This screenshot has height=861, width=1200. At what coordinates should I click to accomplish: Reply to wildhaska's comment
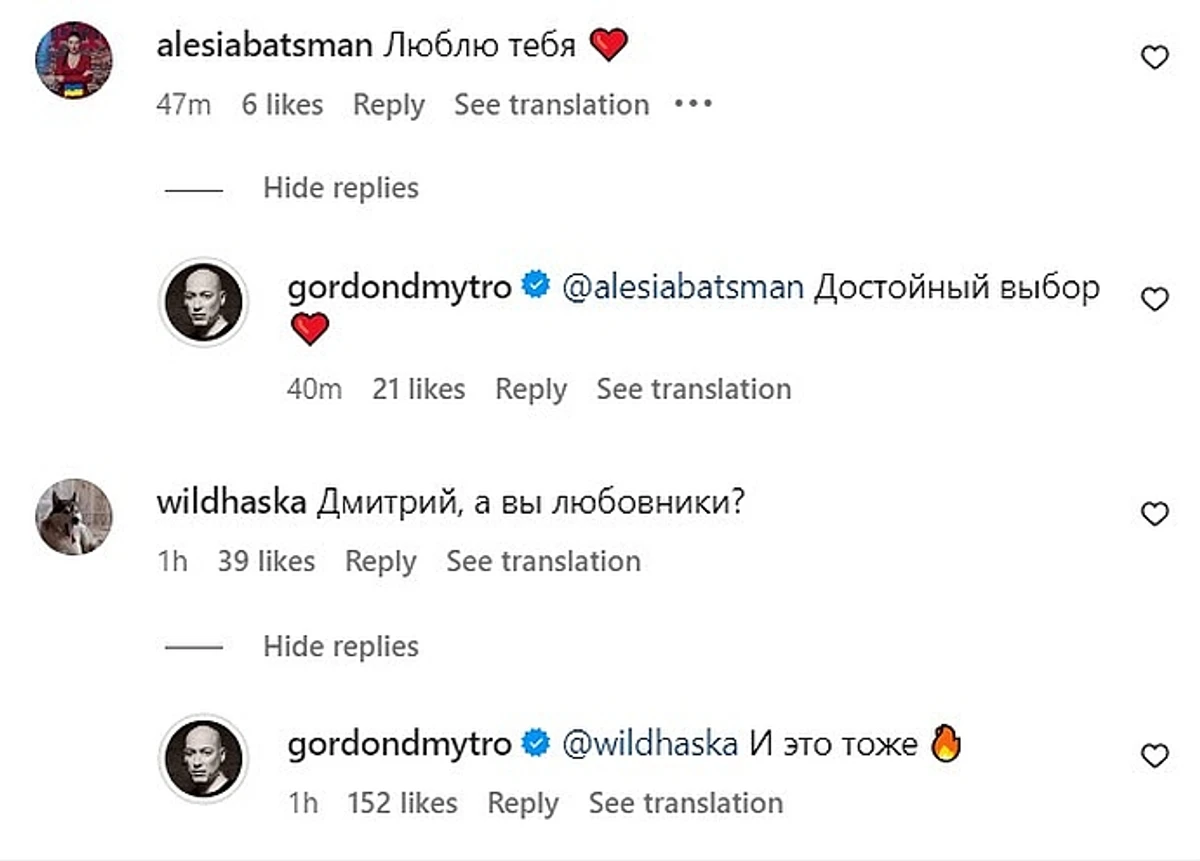click(380, 562)
